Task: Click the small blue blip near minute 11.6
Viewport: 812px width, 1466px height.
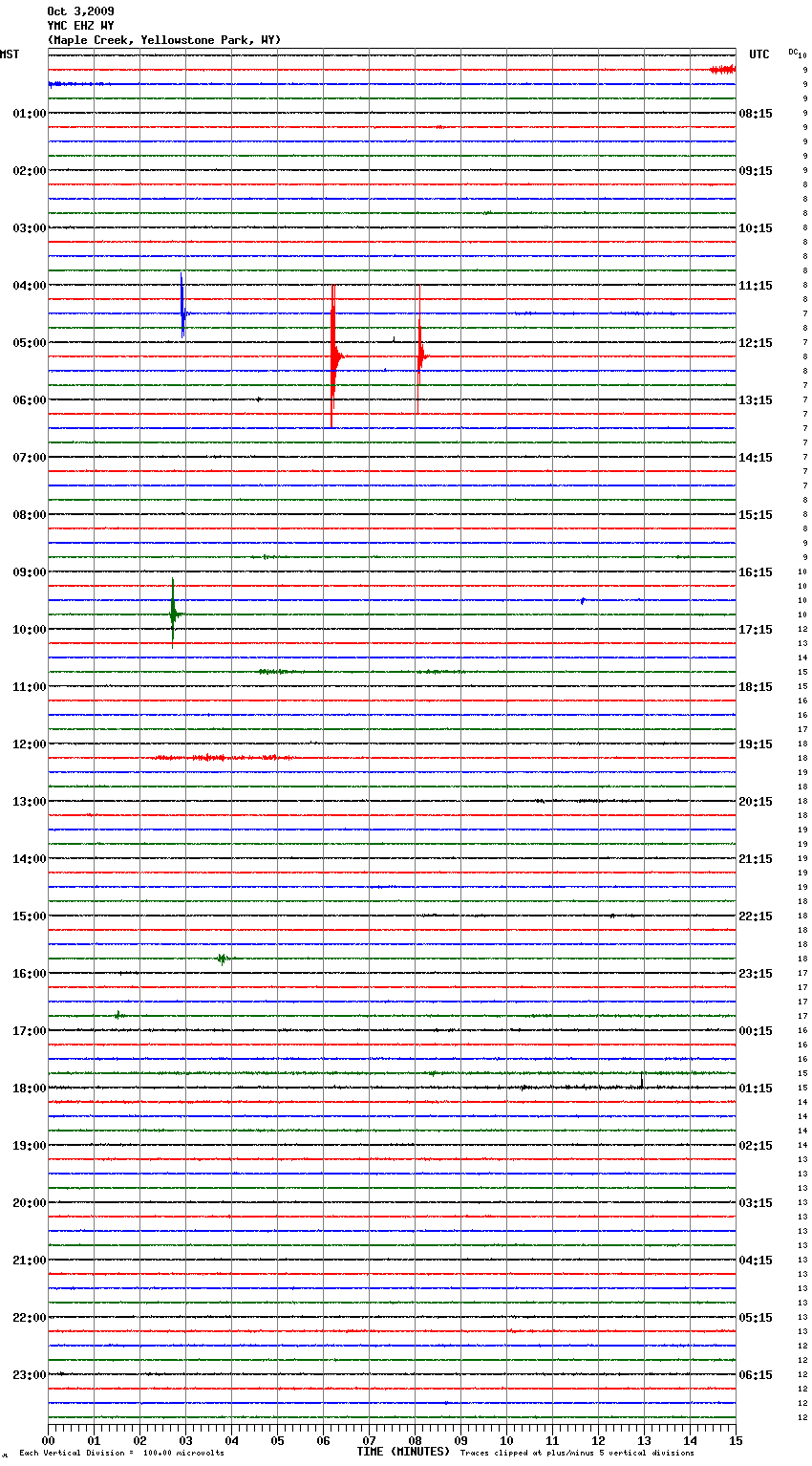Action: 583,601
